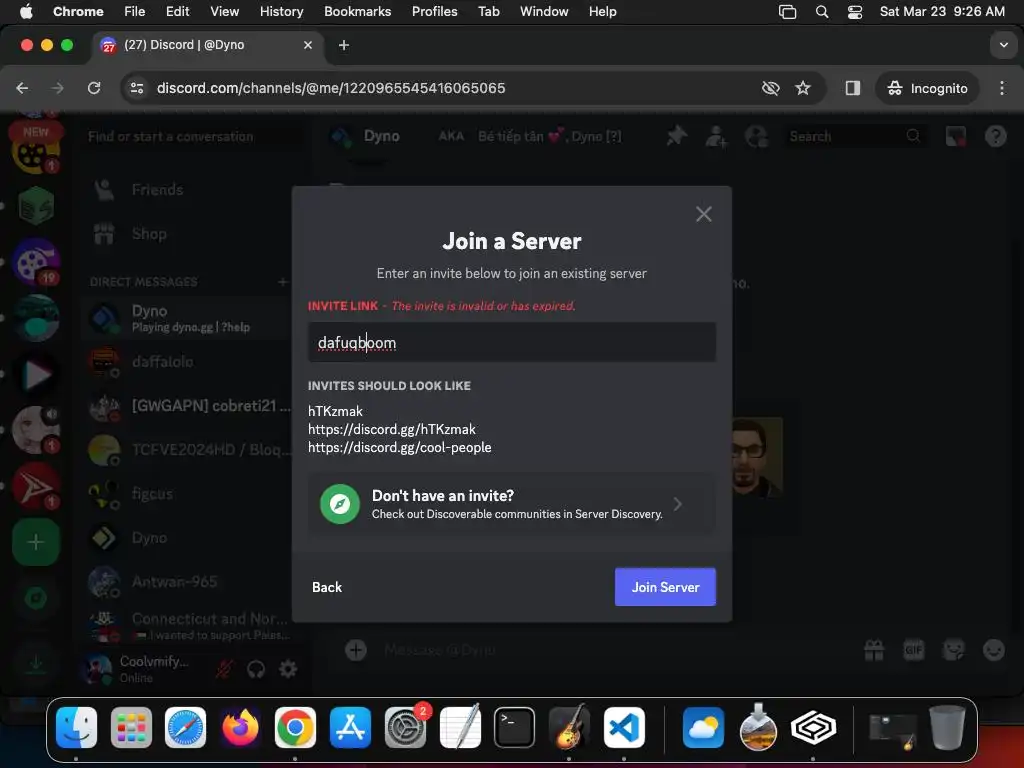Image resolution: width=1024 pixels, height=768 pixels.
Task: Reload the Discord page
Action: (x=94, y=88)
